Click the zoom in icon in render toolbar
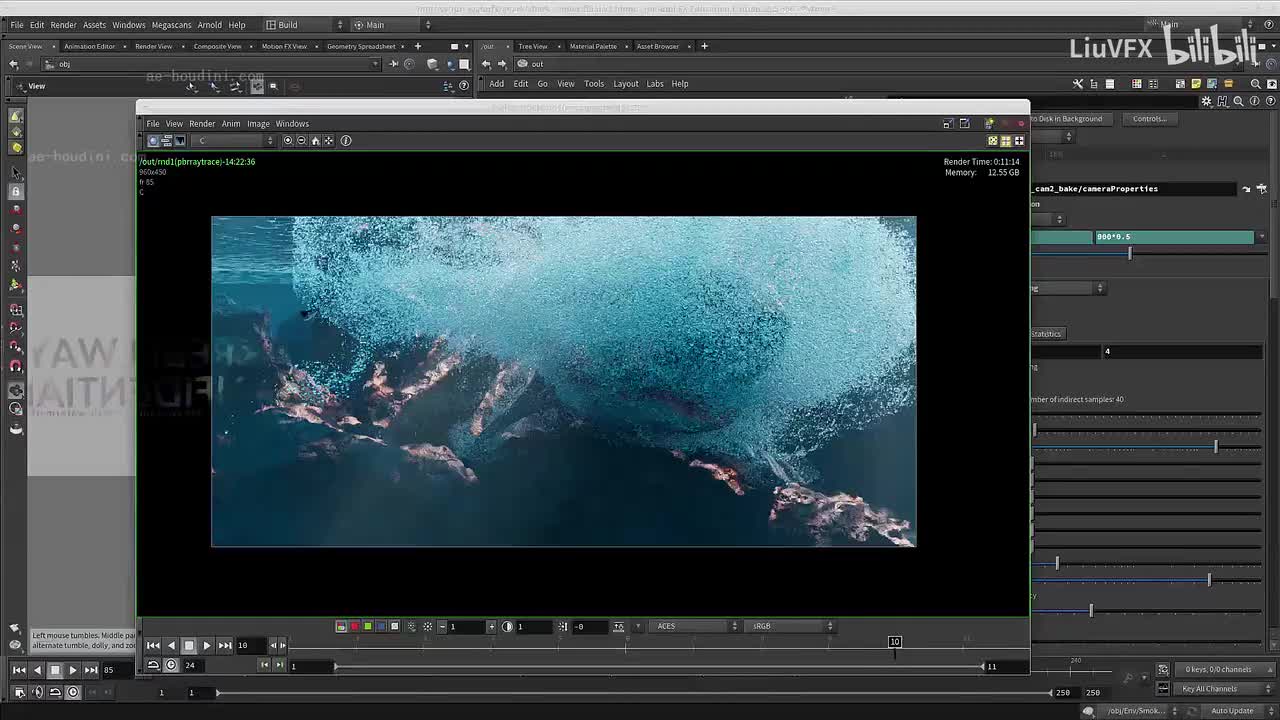Viewport: 1280px width, 720px height. click(288, 140)
